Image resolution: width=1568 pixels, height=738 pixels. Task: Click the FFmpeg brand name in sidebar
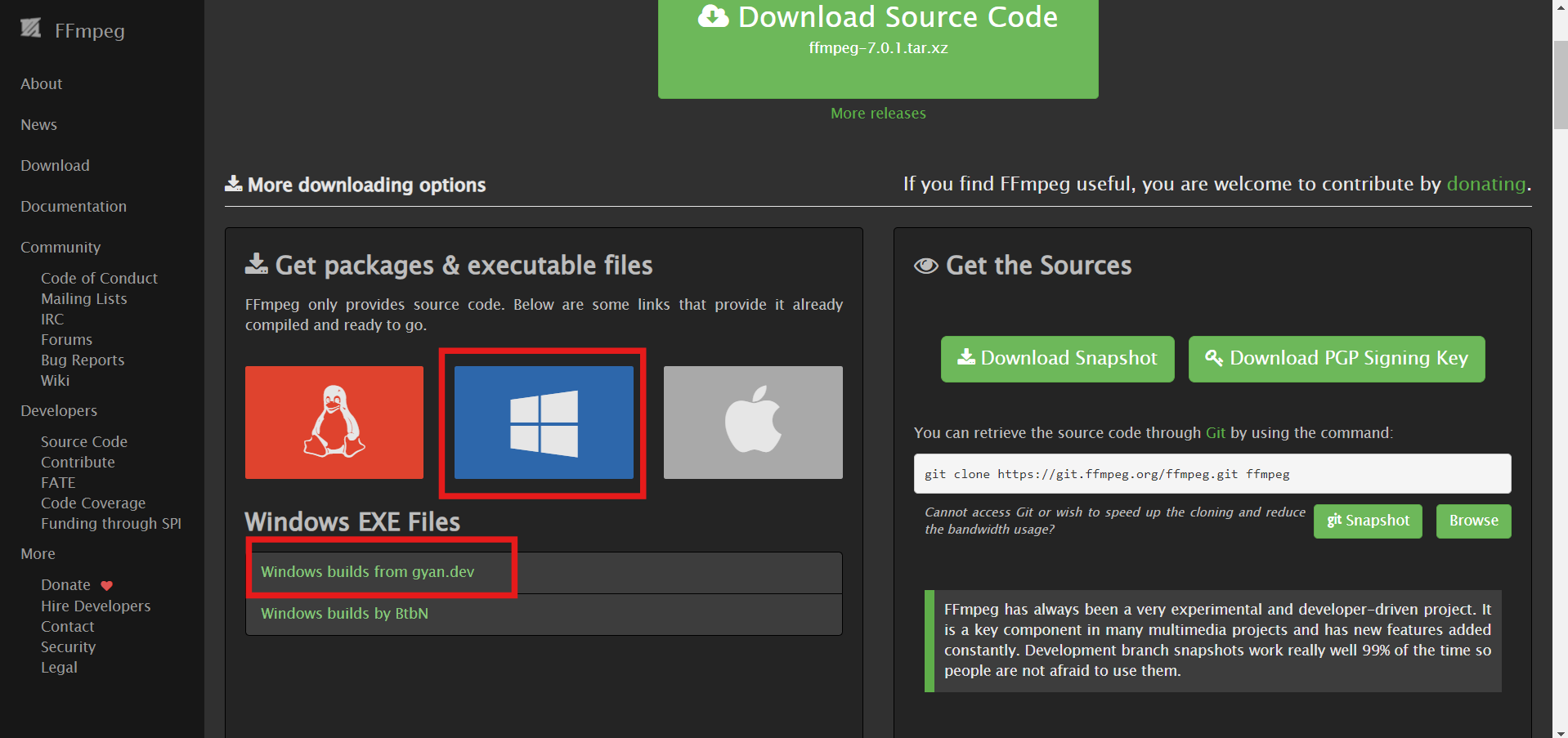[x=89, y=30]
